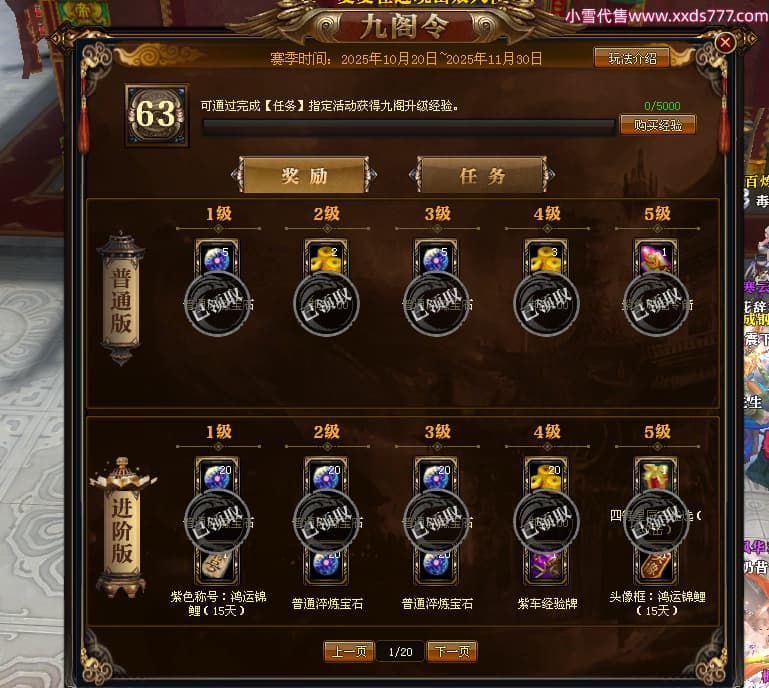The height and width of the screenshot is (688, 769).
Task: Click the 普通版 scroll banner
Action: point(121,299)
